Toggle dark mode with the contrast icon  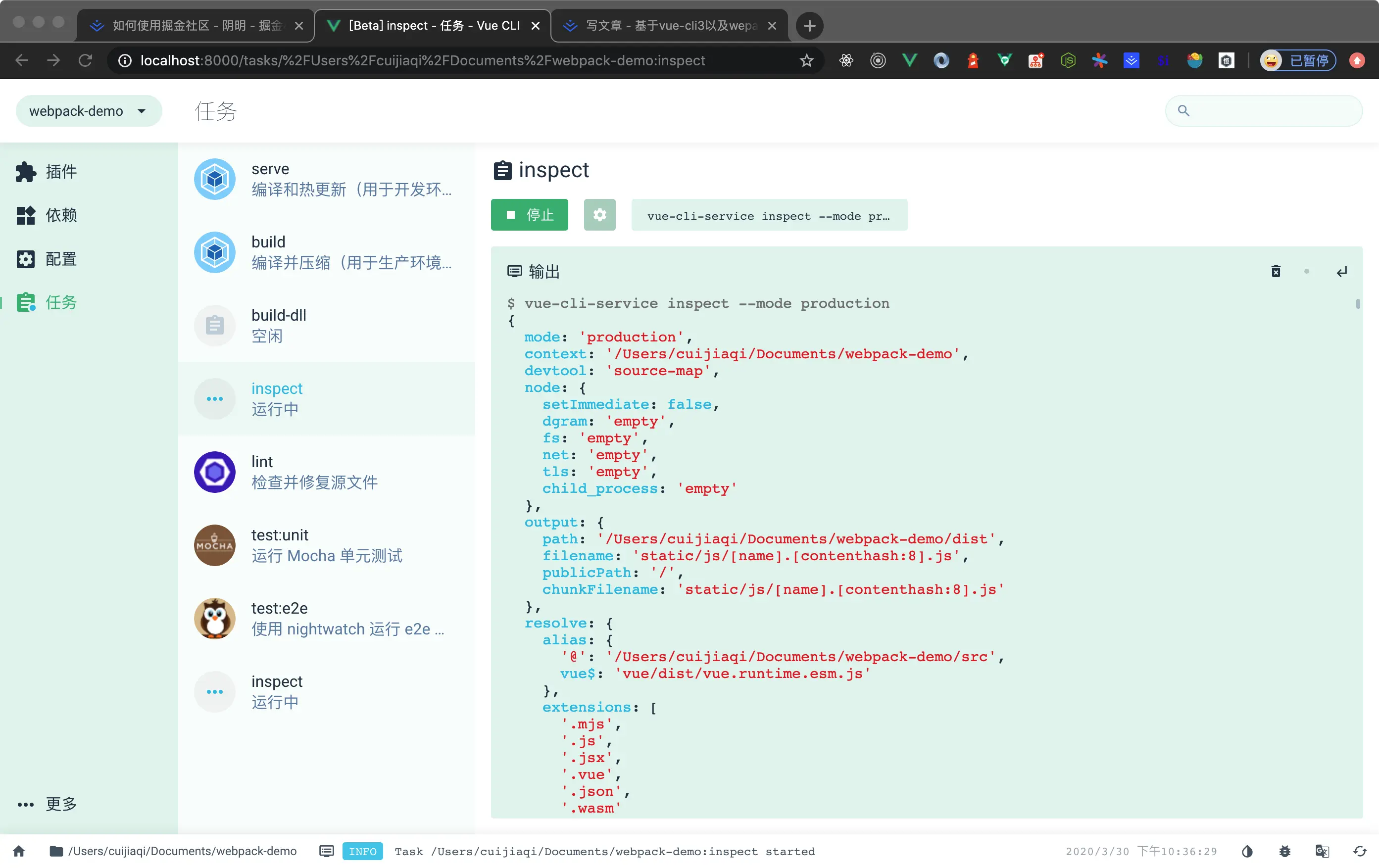pyautogui.click(x=1247, y=851)
